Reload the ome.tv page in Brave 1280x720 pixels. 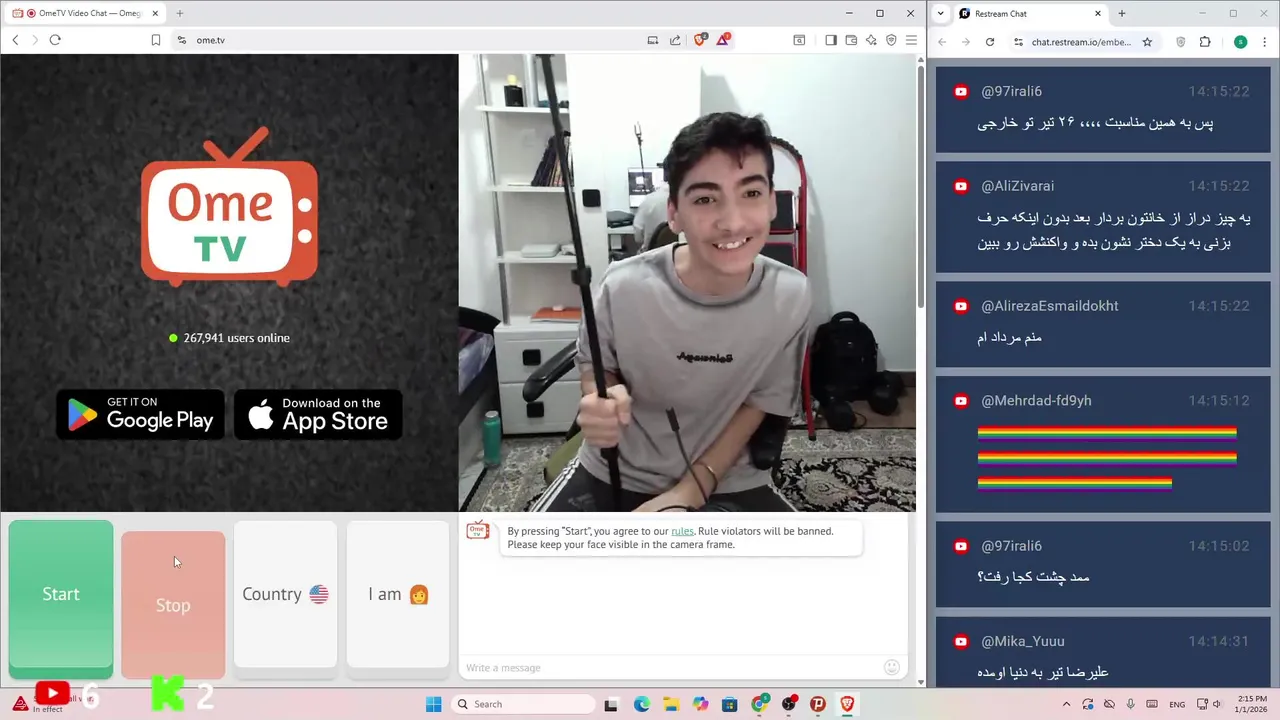55,40
